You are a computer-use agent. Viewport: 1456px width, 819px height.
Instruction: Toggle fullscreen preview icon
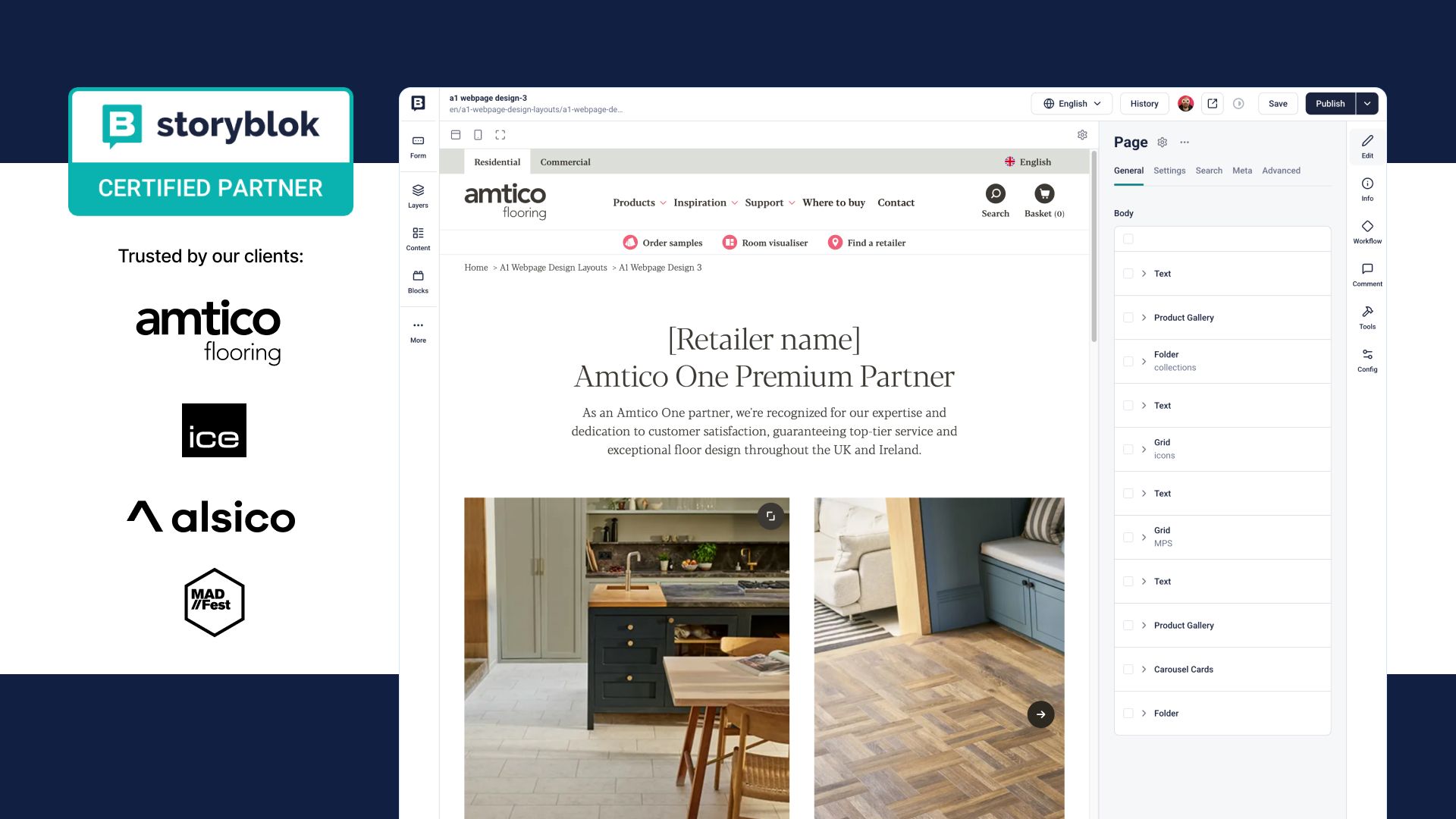coord(500,135)
